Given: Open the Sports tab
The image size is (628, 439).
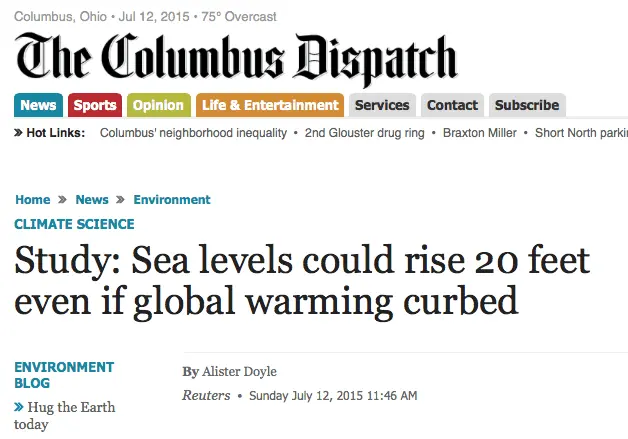Looking at the screenshot, I should [95, 105].
